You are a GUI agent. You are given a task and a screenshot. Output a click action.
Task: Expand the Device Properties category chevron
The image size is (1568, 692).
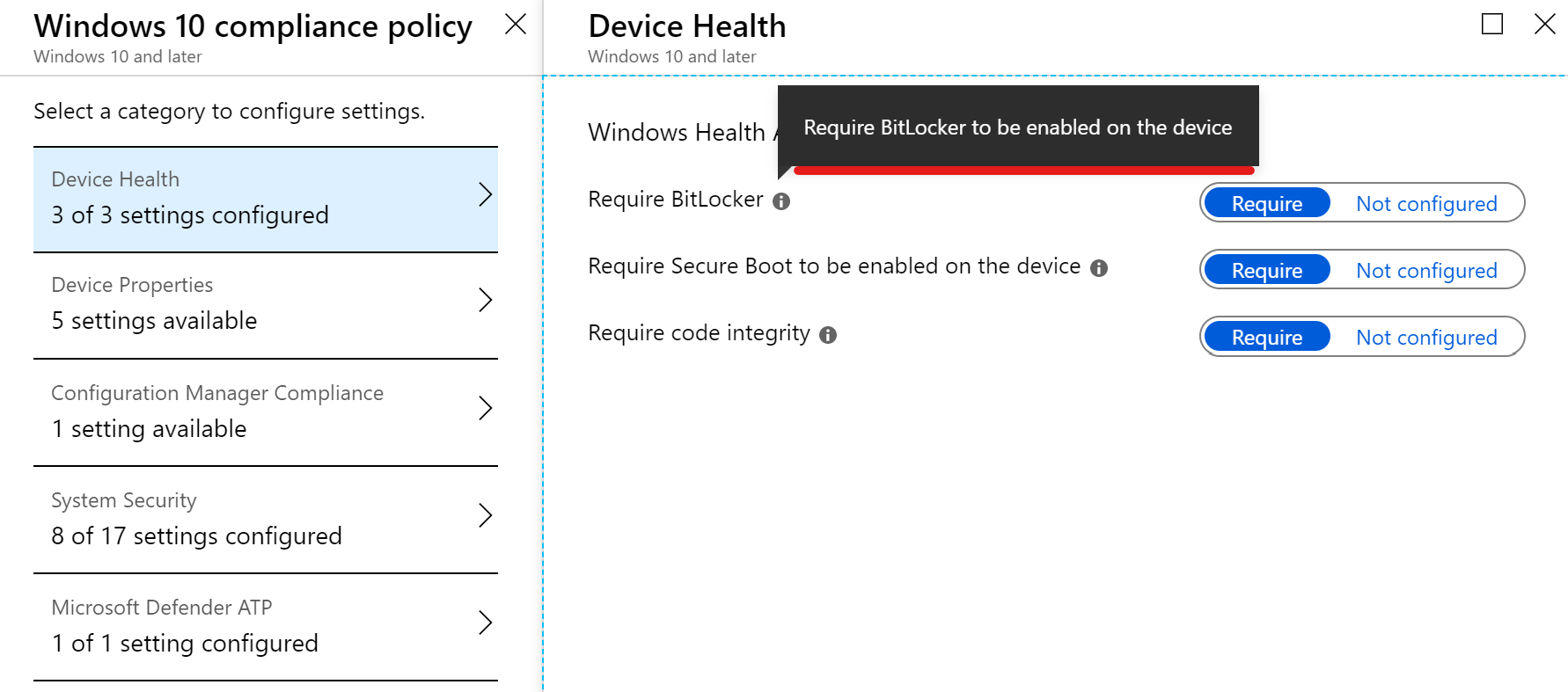pos(485,300)
